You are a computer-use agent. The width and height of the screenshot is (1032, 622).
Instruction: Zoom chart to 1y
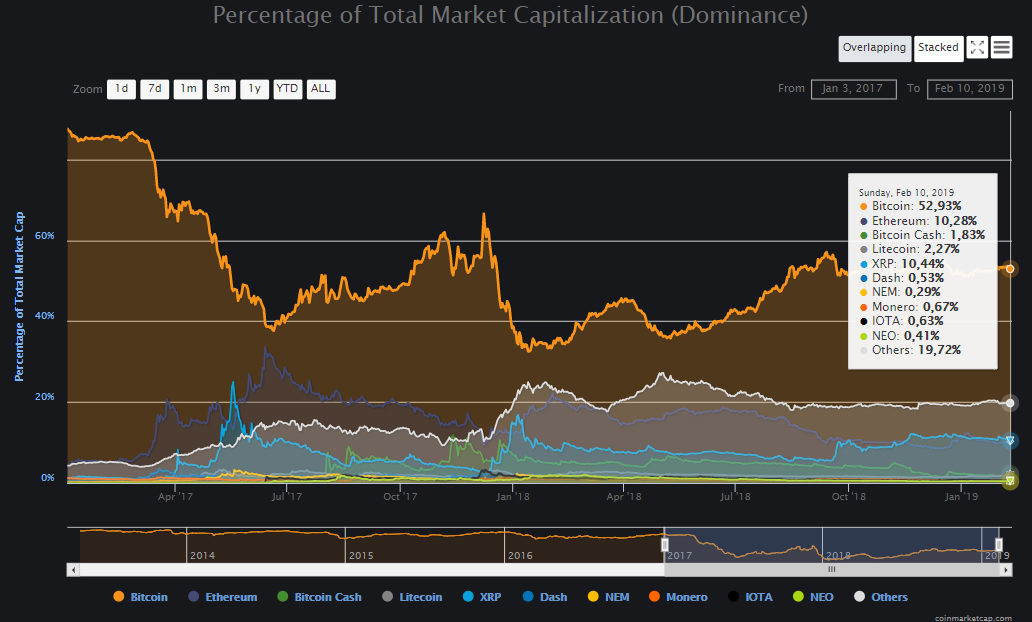point(254,89)
